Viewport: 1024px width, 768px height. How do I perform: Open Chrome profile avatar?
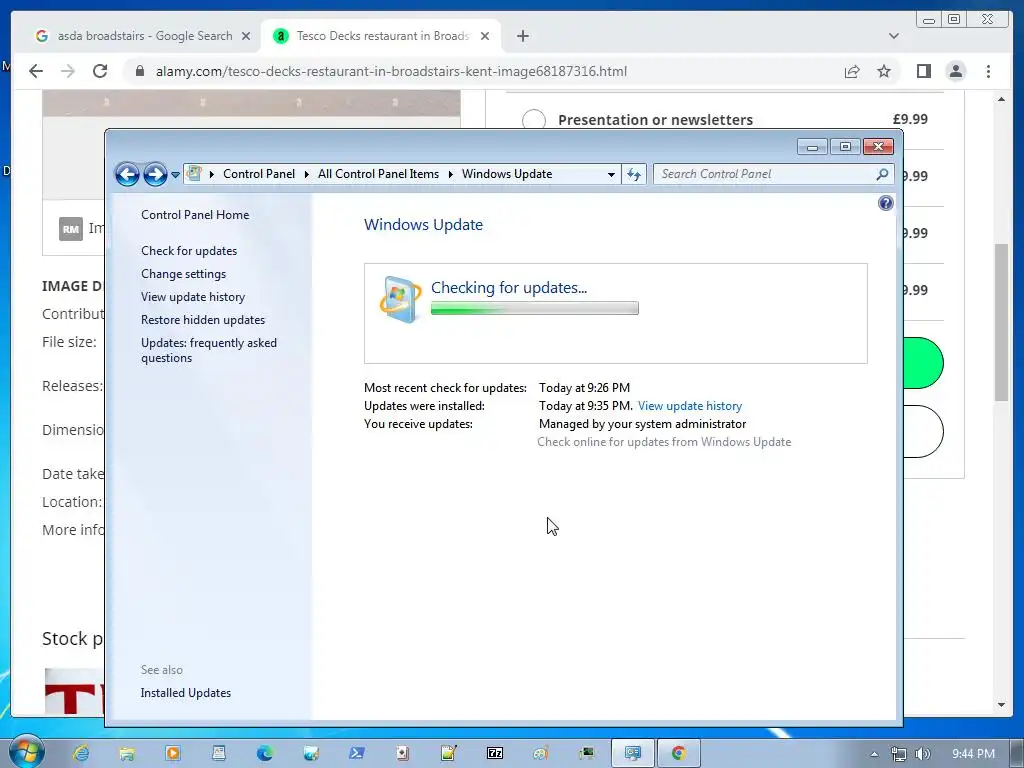tap(955, 71)
